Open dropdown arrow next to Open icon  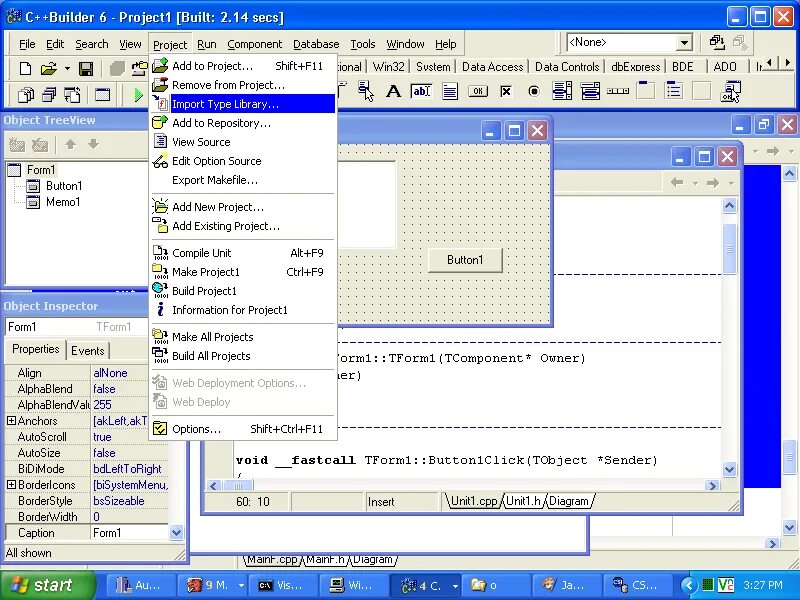tap(67, 68)
